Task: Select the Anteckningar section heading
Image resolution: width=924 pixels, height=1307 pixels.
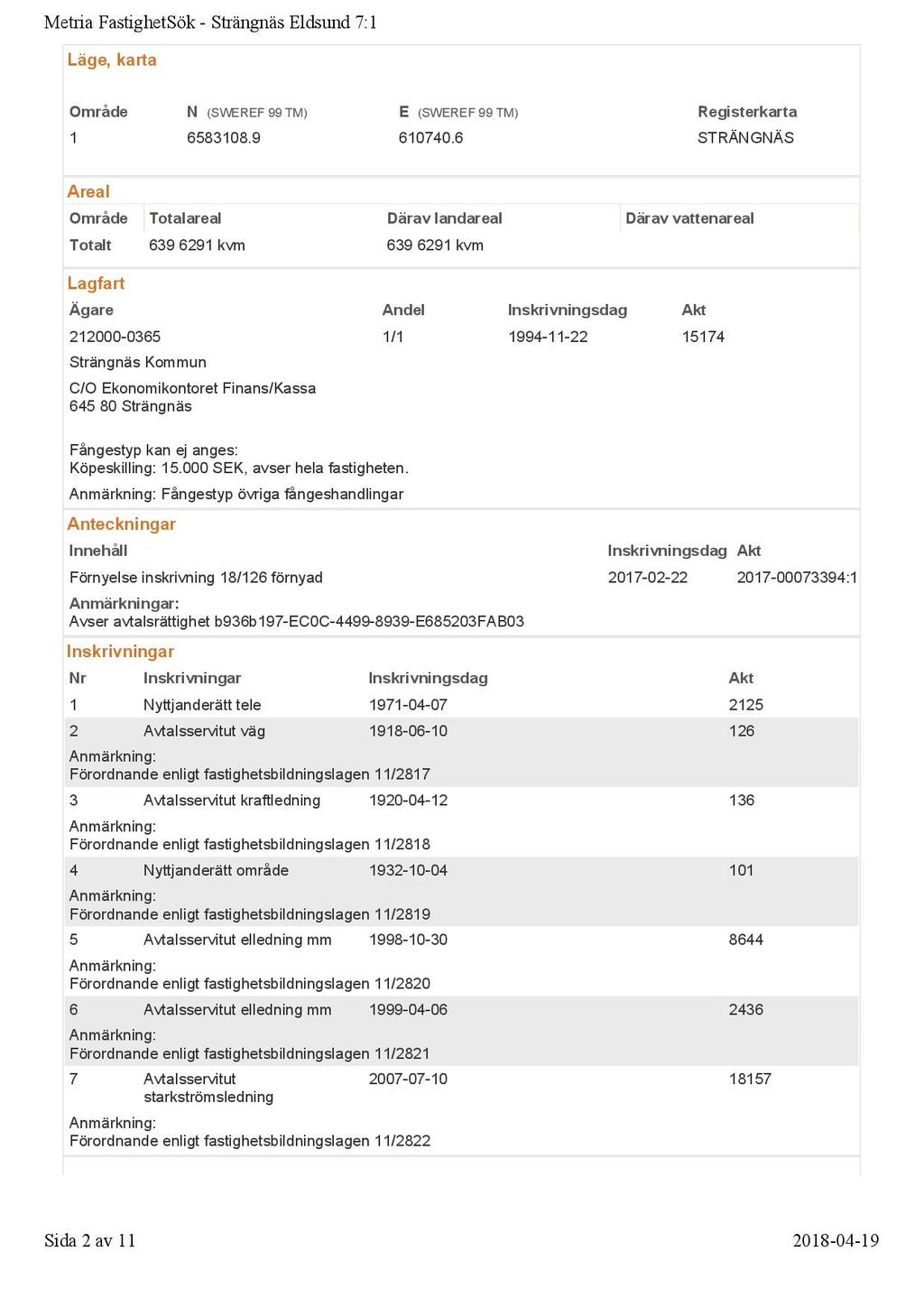Action: [121, 524]
